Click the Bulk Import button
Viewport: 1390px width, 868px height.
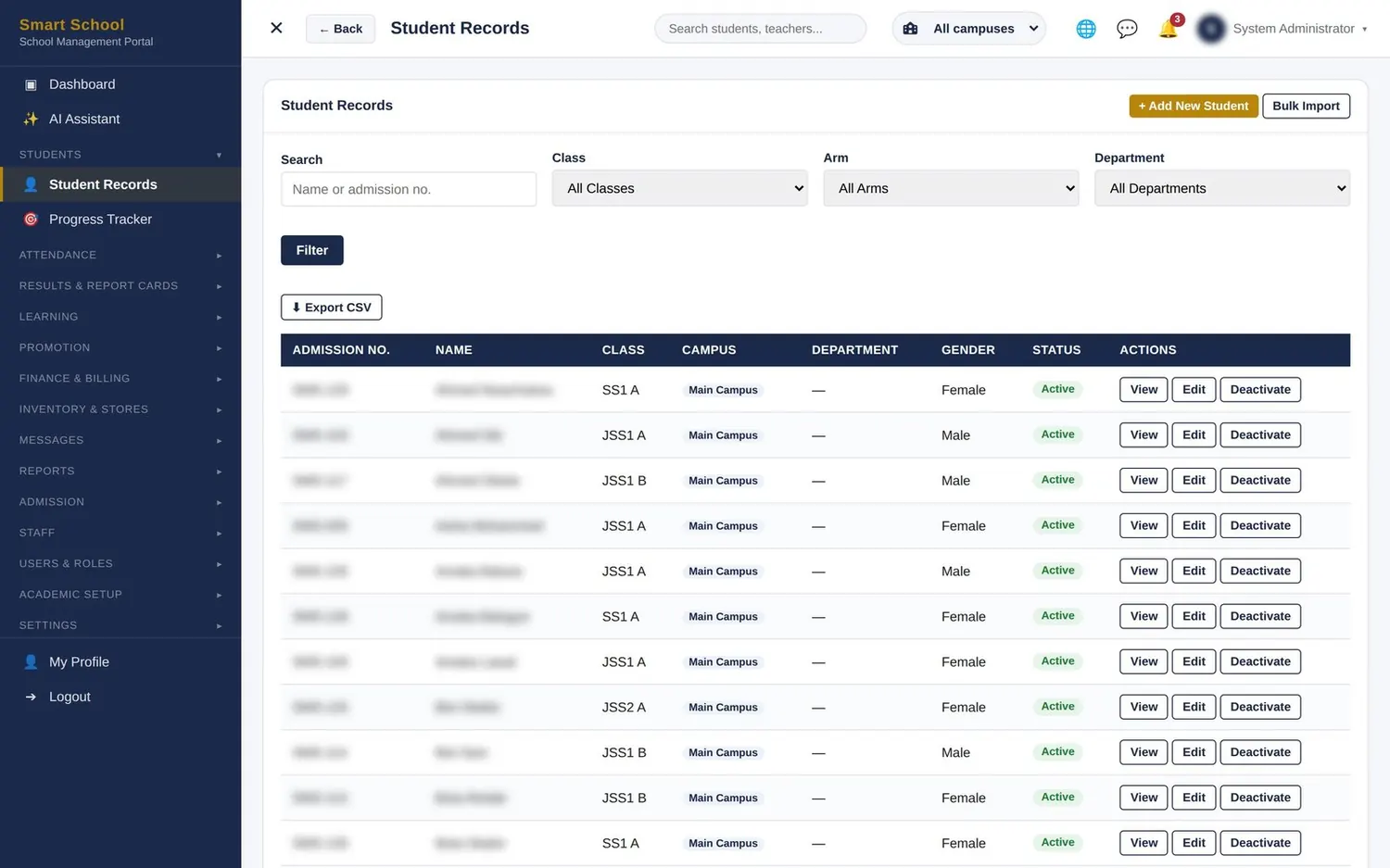1306,106
